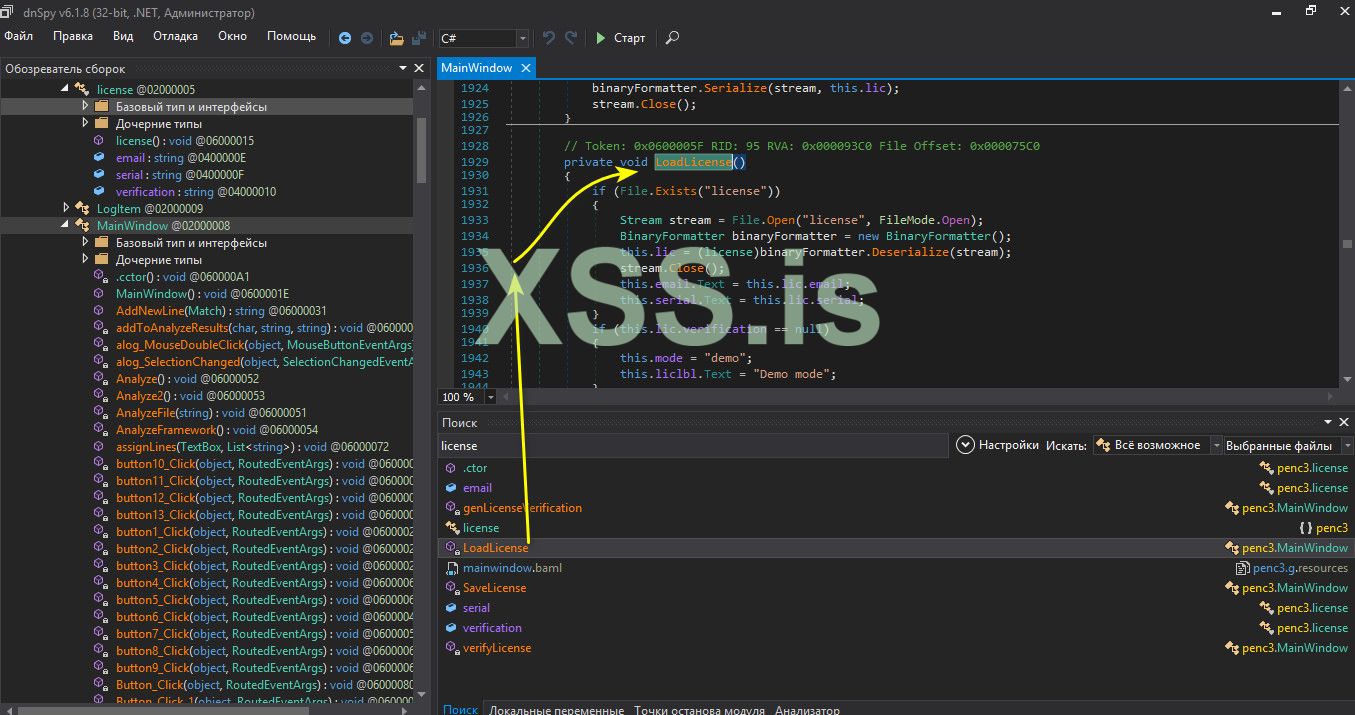
Task: Click the save all toolbar icon
Action: (418, 38)
